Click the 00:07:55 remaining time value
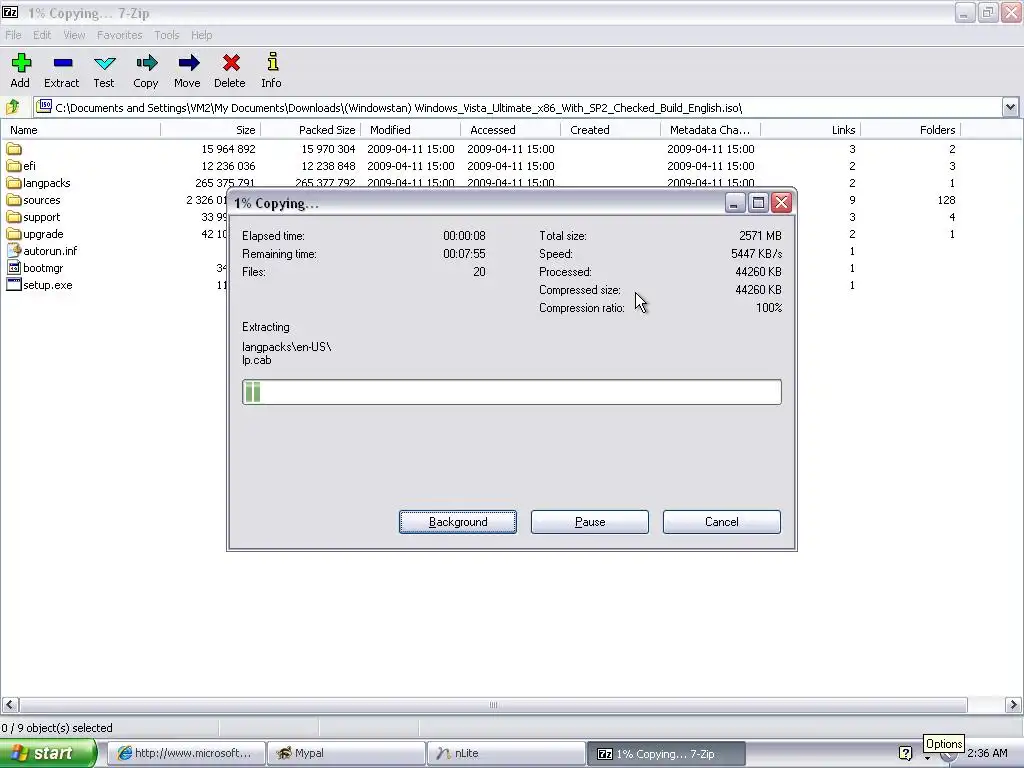The height and width of the screenshot is (768, 1024). [x=464, y=253]
